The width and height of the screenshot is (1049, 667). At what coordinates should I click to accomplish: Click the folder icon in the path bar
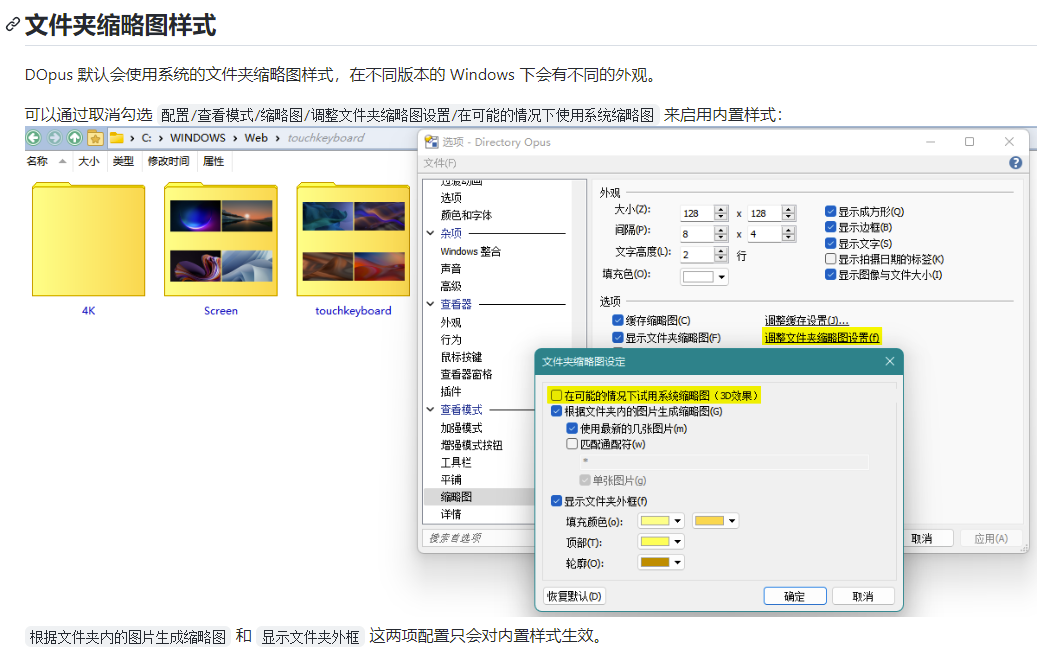pyautogui.click(x=116, y=138)
